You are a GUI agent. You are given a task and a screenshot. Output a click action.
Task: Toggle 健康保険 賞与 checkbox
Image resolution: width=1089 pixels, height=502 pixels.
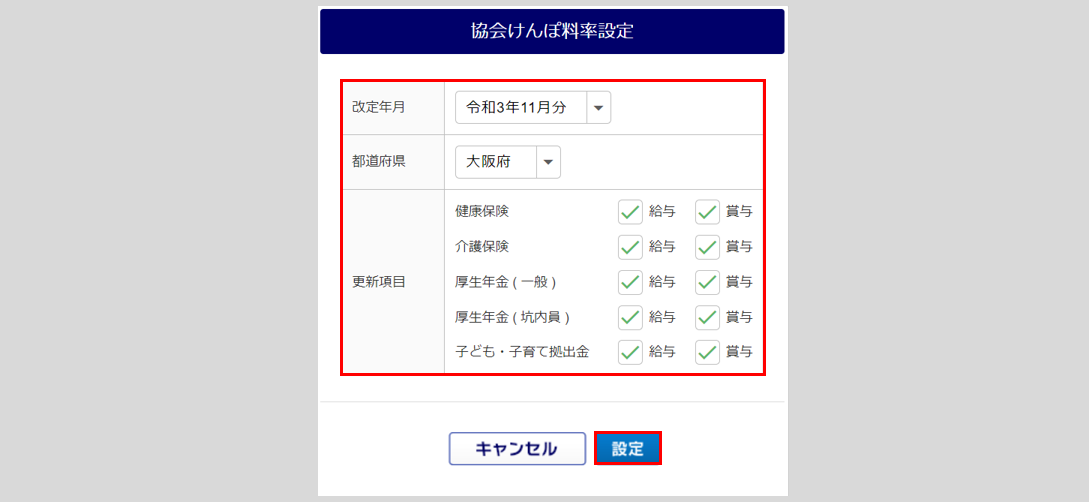(x=707, y=212)
